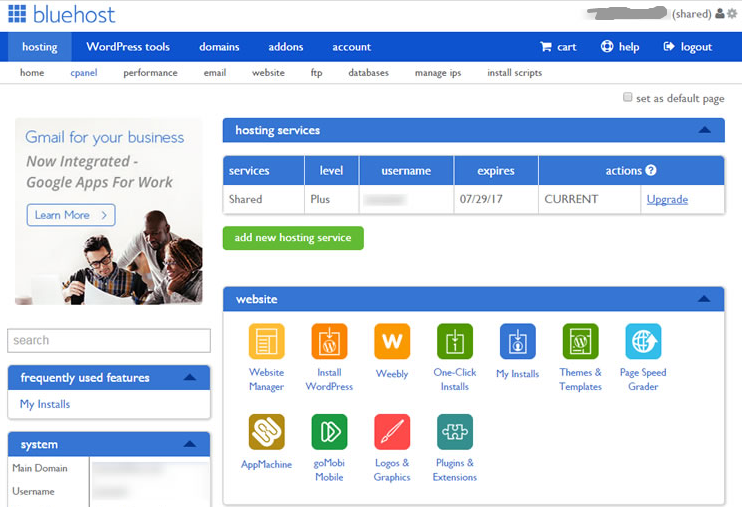Switch to the domains tab
Image resolution: width=742 pixels, height=507 pixels.
(x=219, y=47)
